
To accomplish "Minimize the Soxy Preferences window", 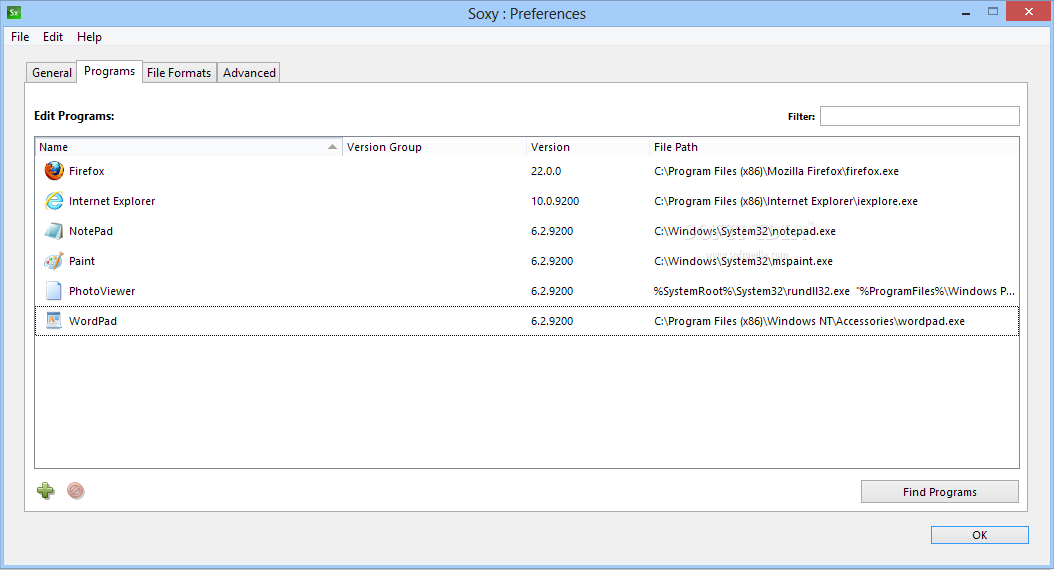I will click(x=965, y=12).
